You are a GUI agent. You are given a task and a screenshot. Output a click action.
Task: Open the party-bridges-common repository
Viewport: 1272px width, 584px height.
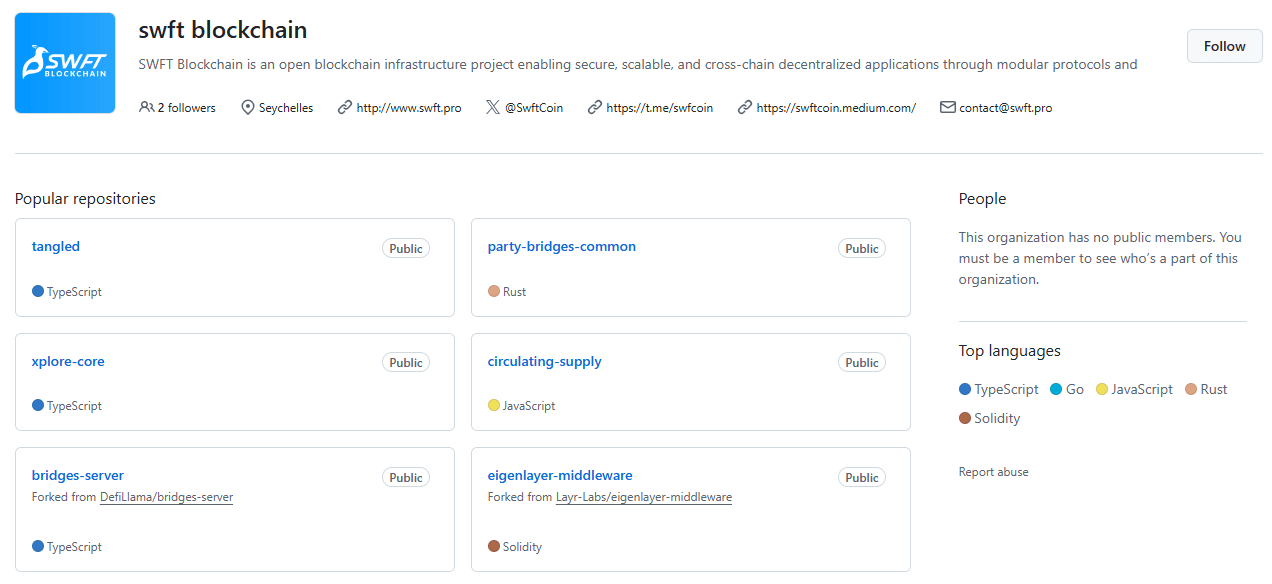click(x=561, y=246)
